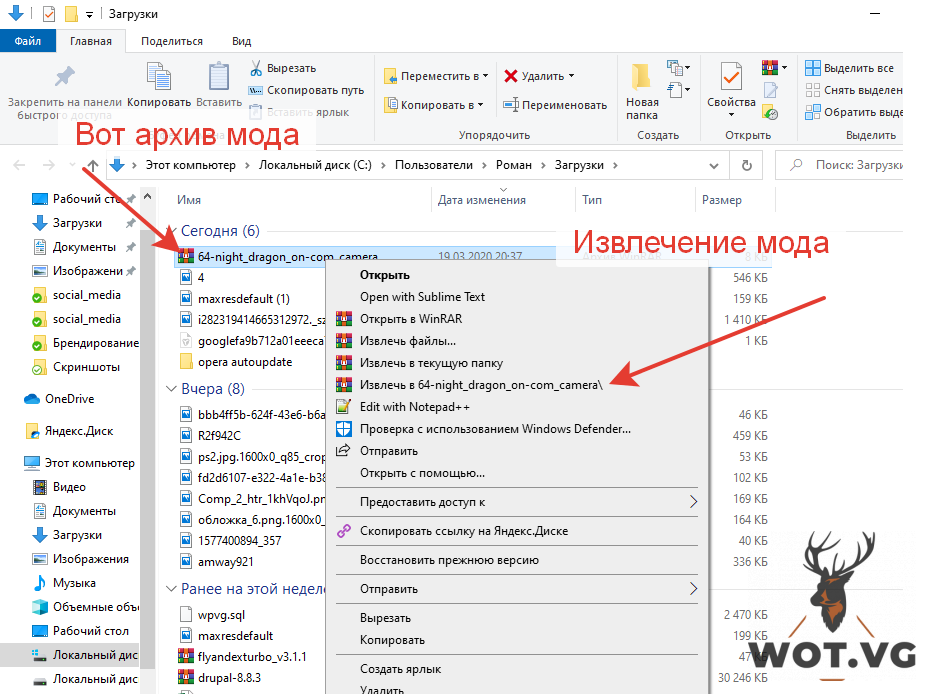Click the Copy path button
The image size is (934, 694).
307,90
